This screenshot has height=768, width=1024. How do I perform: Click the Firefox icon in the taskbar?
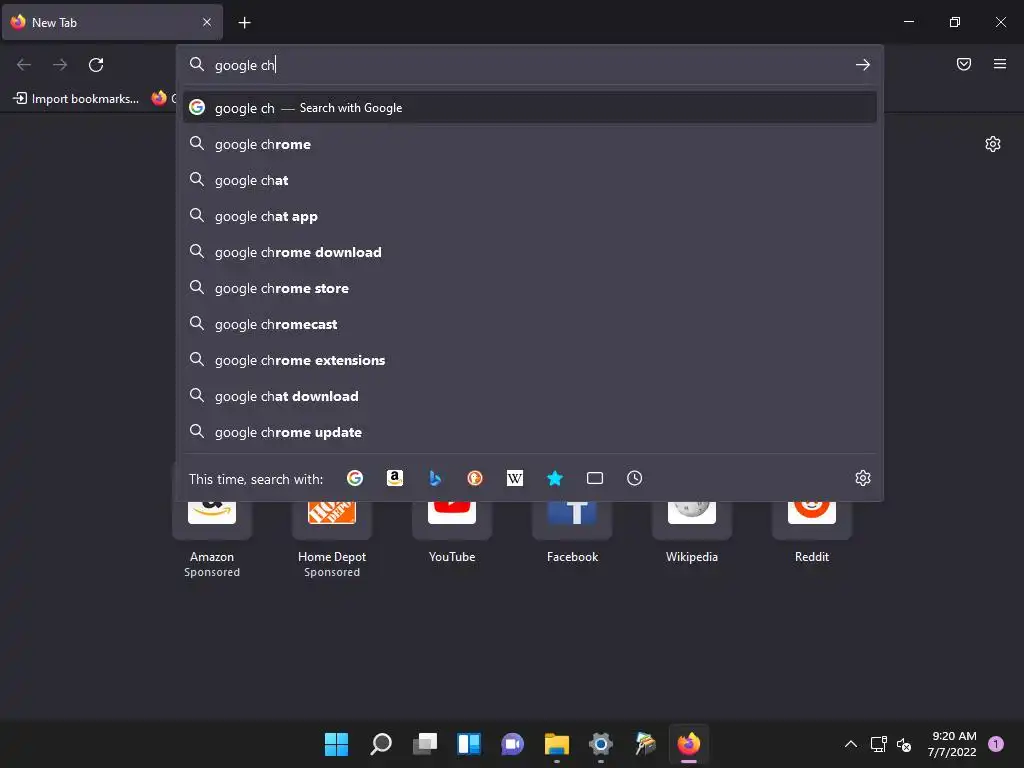coord(689,744)
